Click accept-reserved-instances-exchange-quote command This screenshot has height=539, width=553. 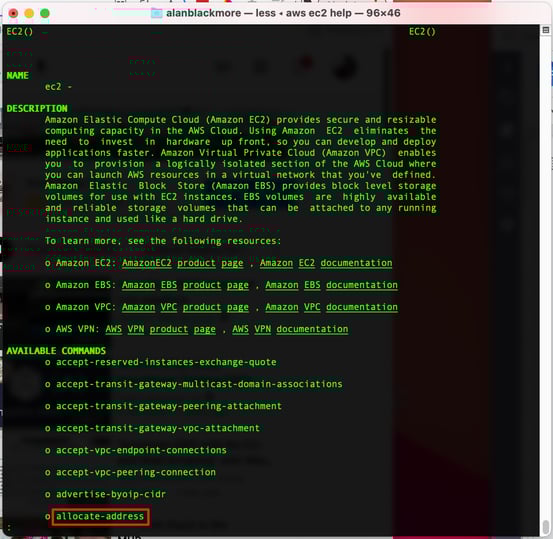coord(166,362)
